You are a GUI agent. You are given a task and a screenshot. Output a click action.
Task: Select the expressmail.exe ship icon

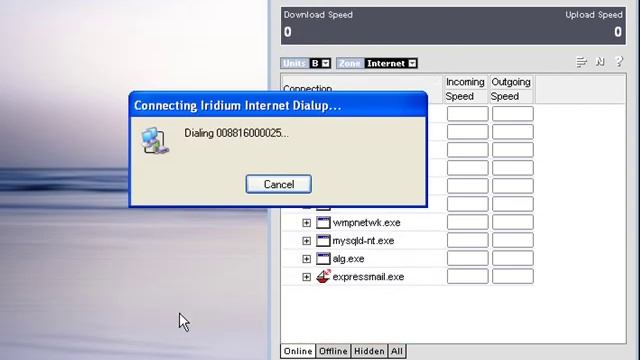click(323, 276)
